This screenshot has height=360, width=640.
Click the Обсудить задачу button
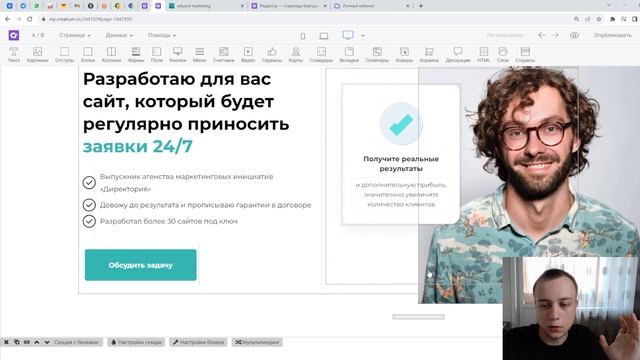click(140, 265)
